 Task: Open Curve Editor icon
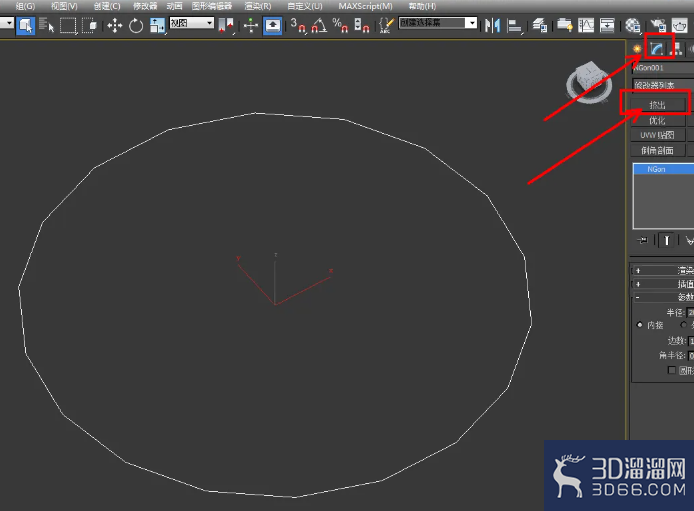pyautogui.click(x=586, y=25)
